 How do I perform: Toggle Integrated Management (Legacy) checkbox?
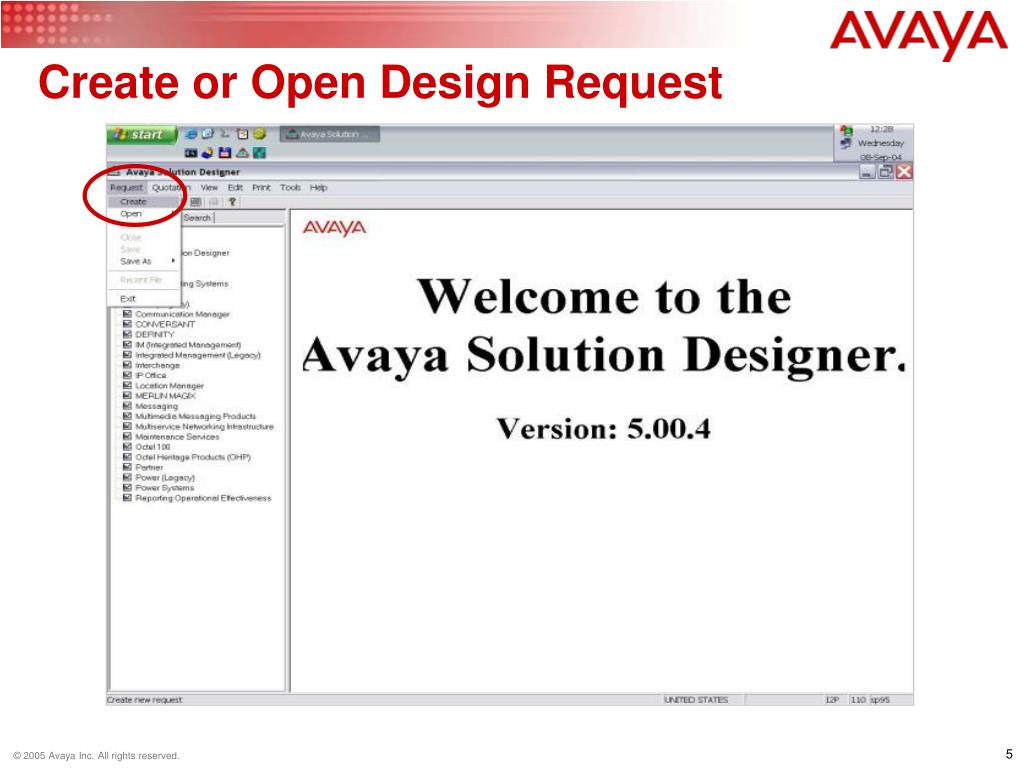click(127, 355)
